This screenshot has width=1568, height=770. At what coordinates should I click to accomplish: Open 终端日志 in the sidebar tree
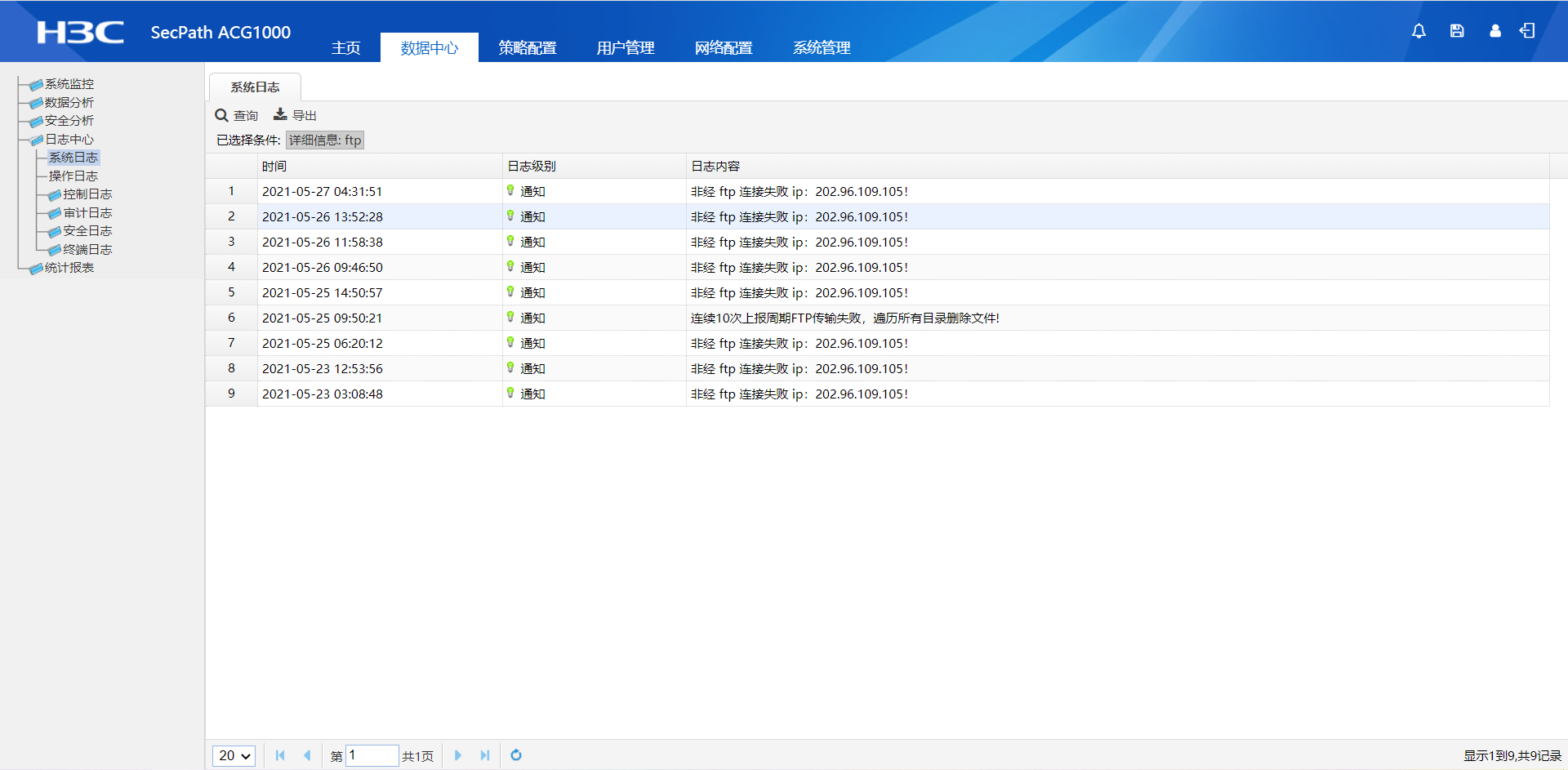coord(87,250)
